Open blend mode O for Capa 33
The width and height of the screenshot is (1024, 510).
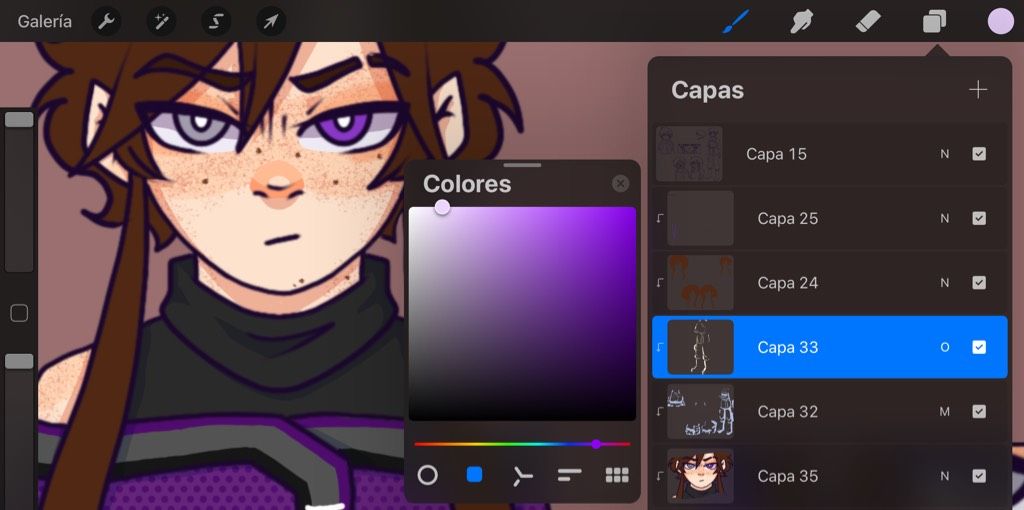click(944, 347)
